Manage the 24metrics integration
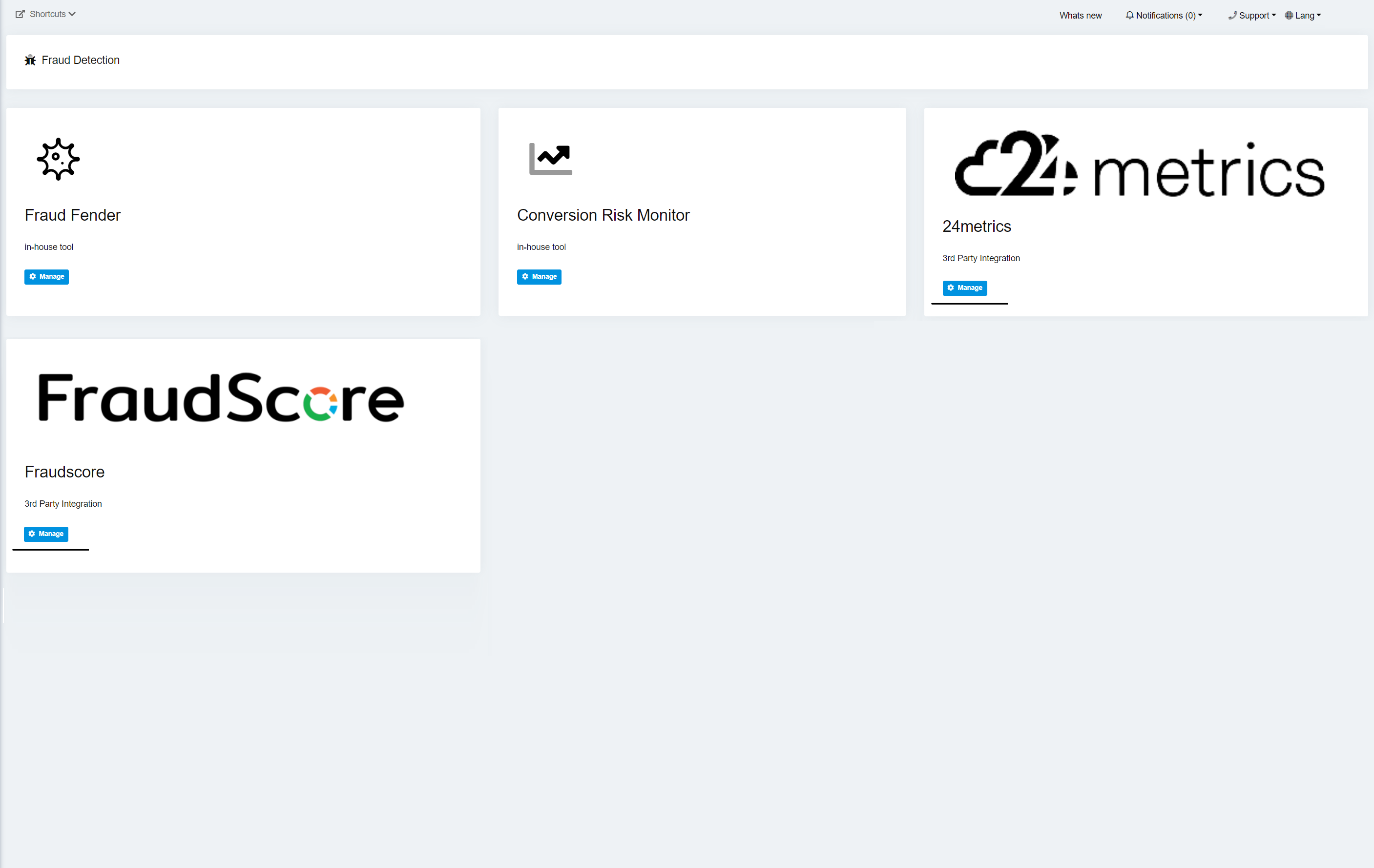 click(x=964, y=288)
